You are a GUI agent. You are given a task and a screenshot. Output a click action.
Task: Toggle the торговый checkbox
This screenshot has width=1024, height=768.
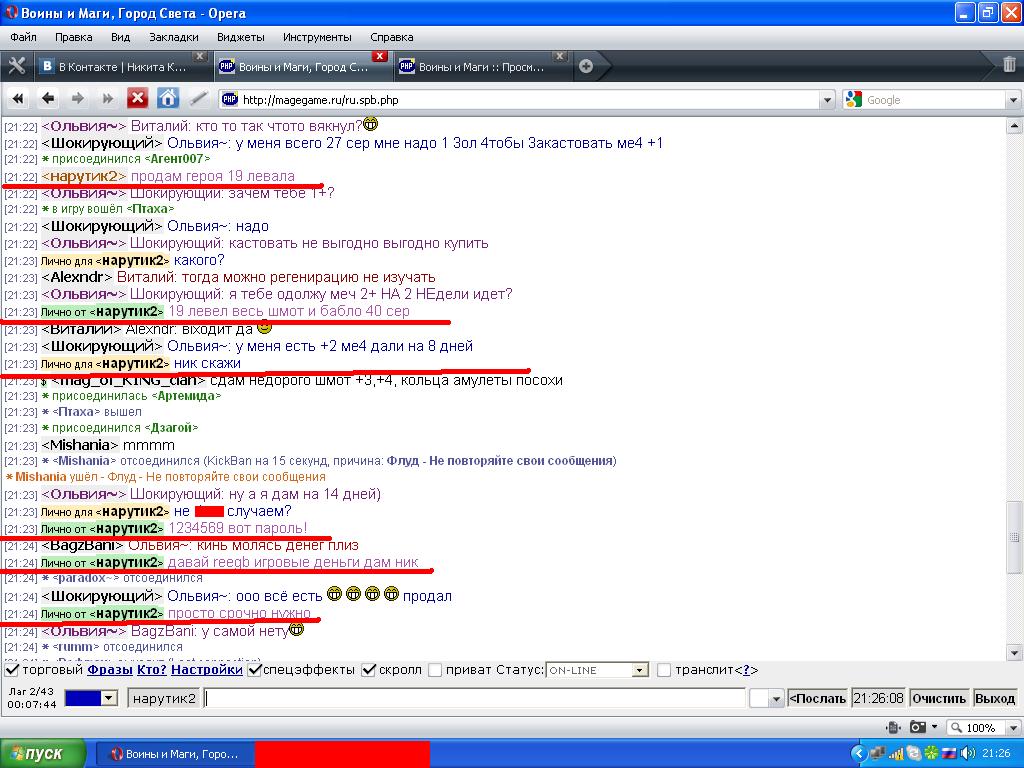(x=12, y=670)
